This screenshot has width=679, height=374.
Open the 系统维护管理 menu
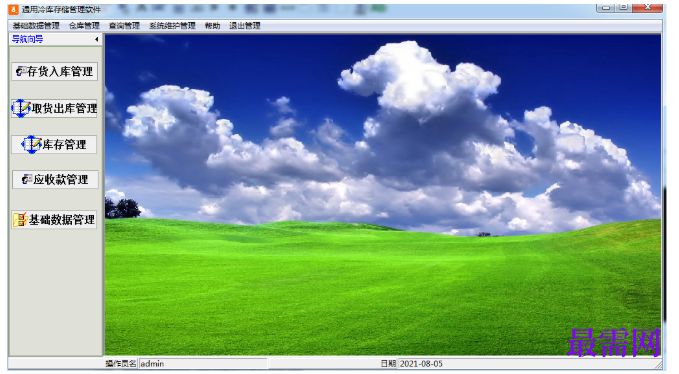click(172, 26)
